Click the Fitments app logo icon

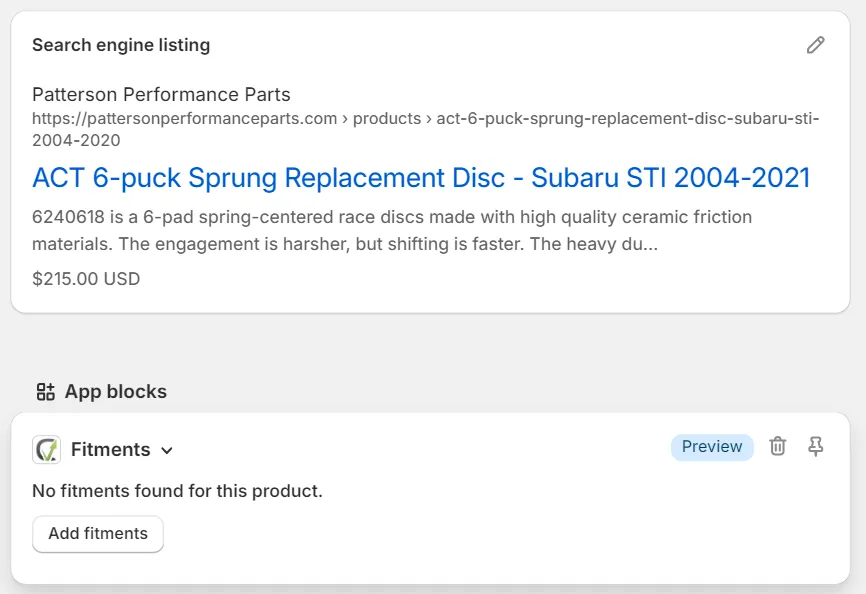click(46, 450)
